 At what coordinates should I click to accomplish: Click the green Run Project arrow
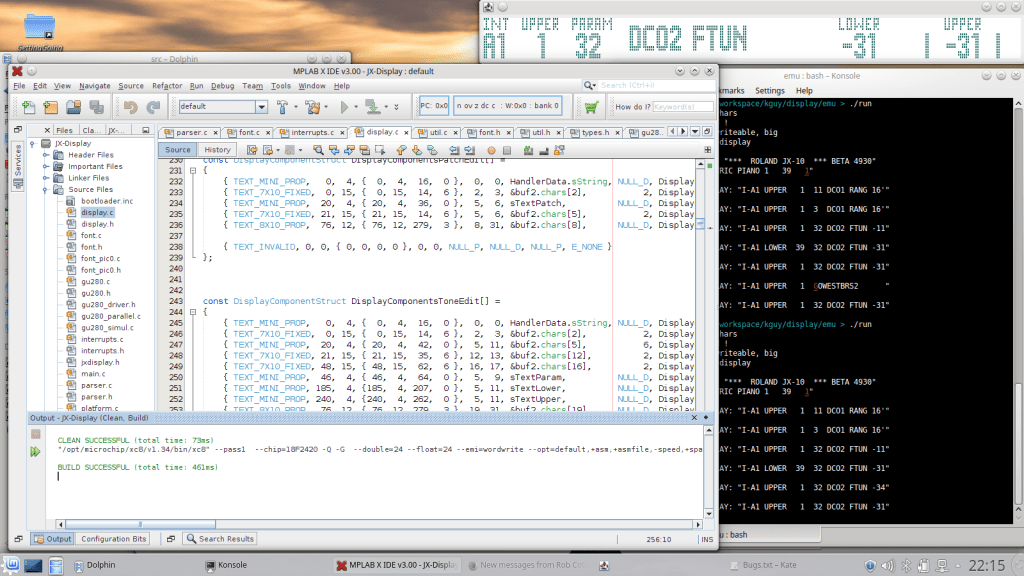click(x=344, y=106)
